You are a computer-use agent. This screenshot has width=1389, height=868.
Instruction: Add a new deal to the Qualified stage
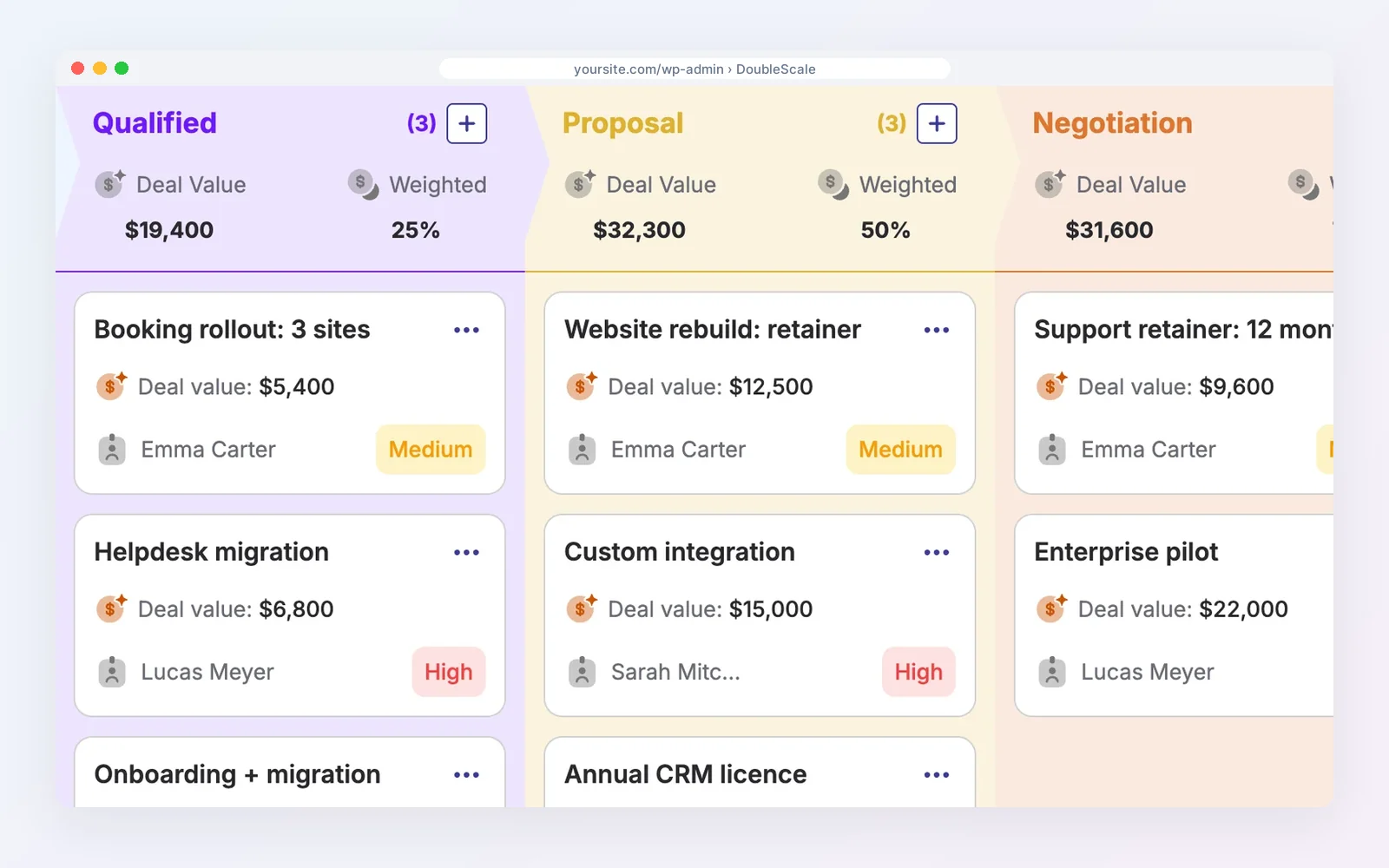pos(466,123)
